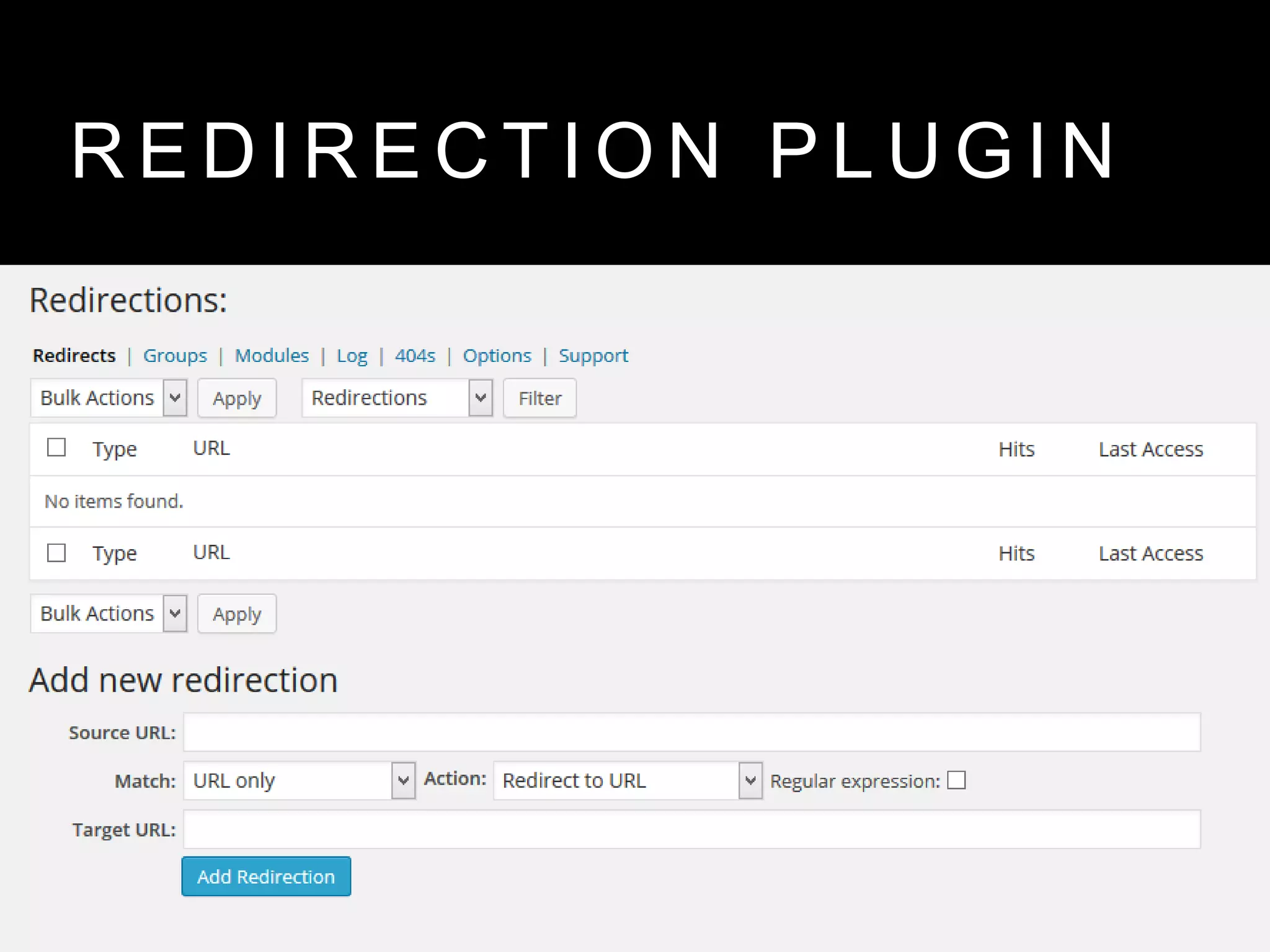
Task: Open the Log tab
Action: 352,356
